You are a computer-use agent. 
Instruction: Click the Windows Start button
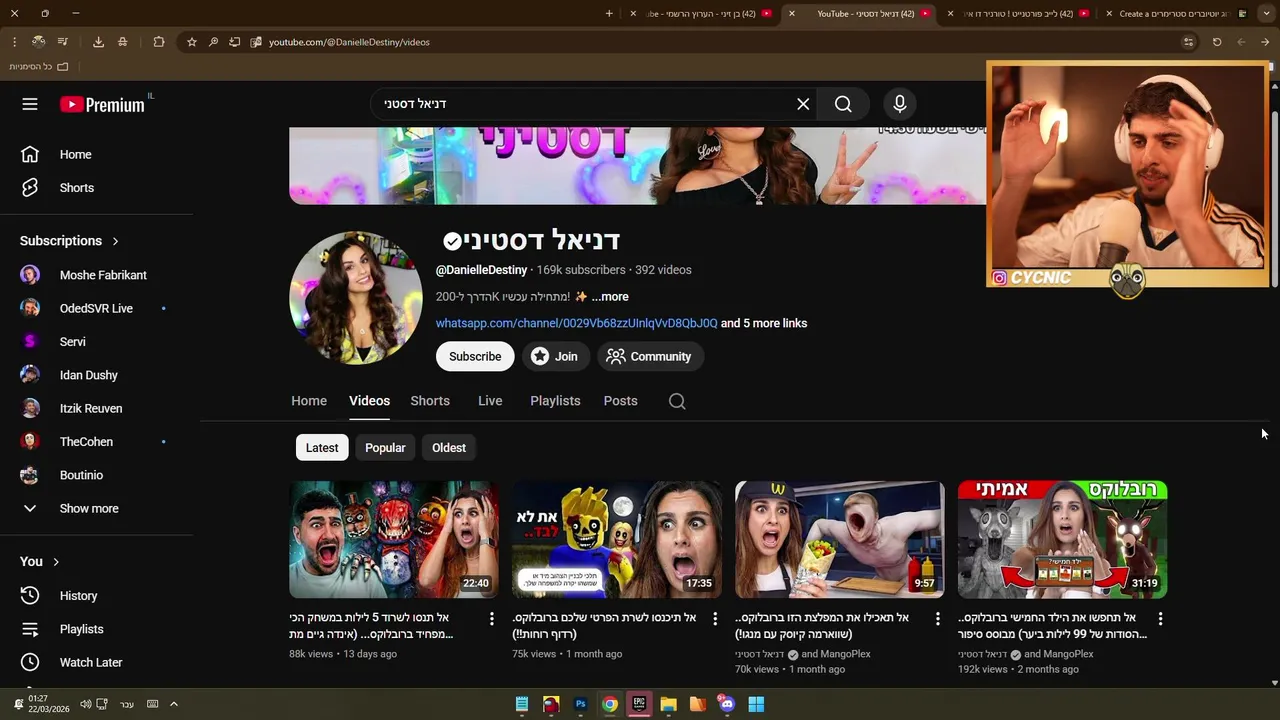pyautogui.click(x=756, y=704)
